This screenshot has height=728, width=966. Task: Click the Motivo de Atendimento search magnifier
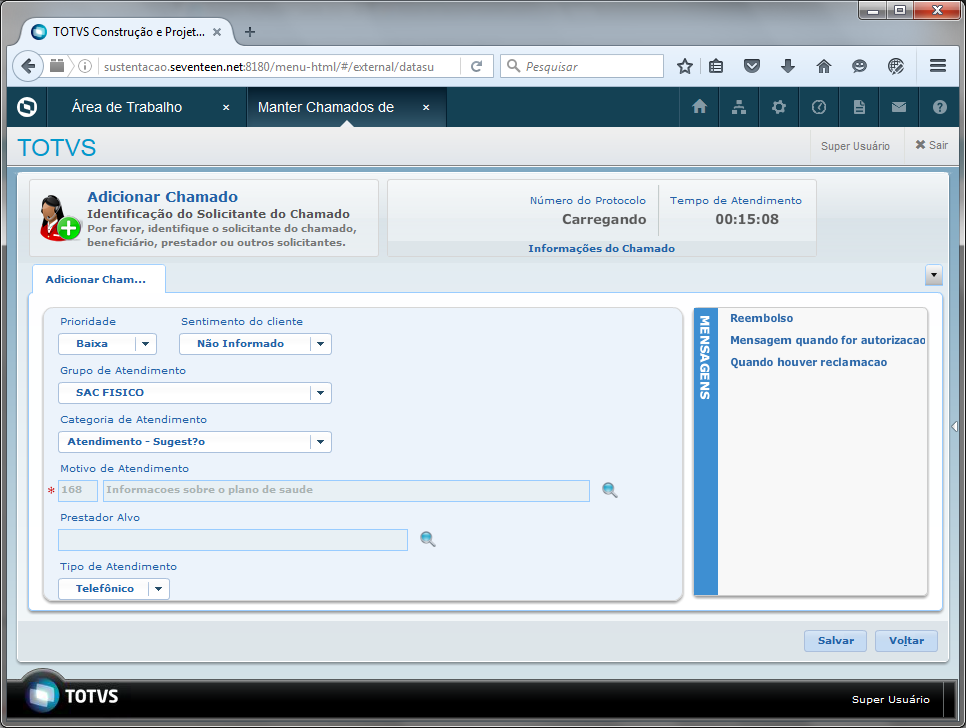[x=609, y=490]
